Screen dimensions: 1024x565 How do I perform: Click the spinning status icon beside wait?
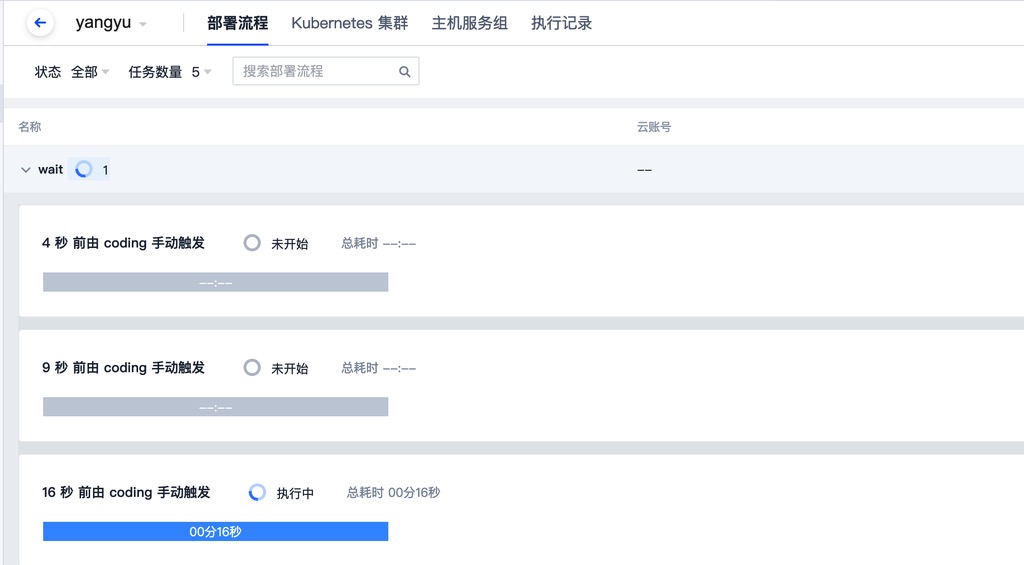pos(84,170)
